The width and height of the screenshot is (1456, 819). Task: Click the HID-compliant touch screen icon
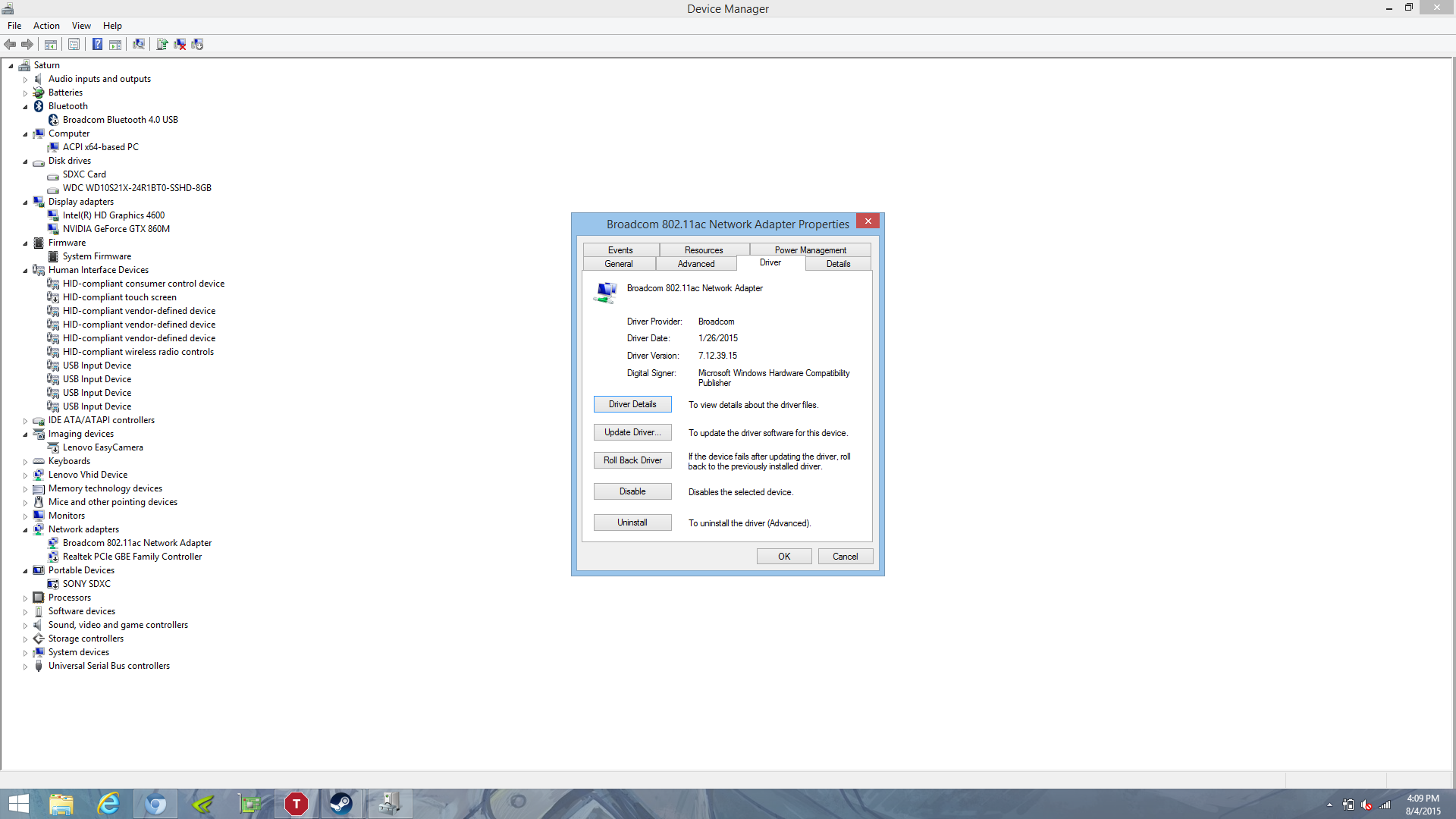pos(53,297)
